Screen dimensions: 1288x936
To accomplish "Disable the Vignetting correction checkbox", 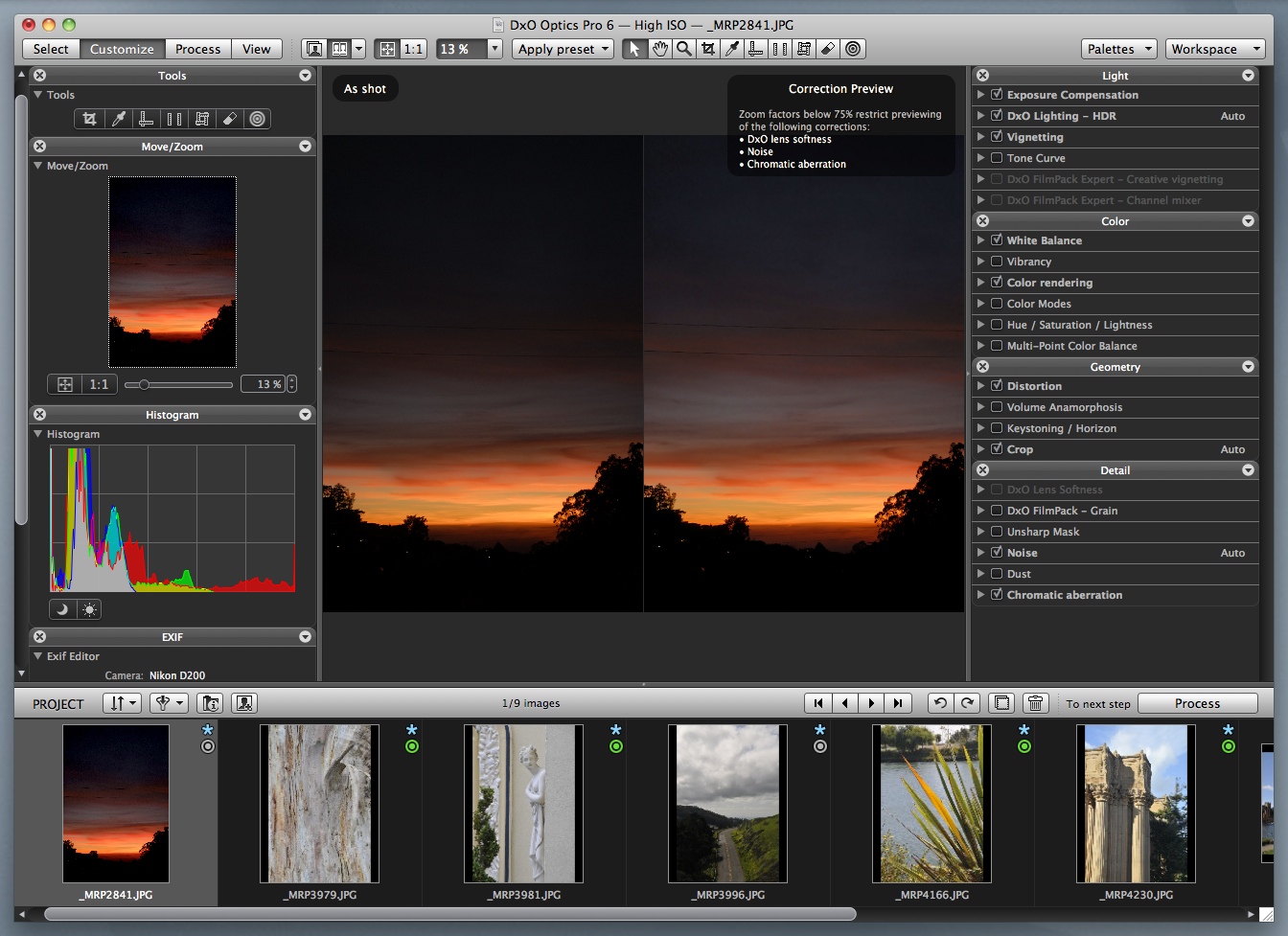I will pyautogui.click(x=997, y=137).
